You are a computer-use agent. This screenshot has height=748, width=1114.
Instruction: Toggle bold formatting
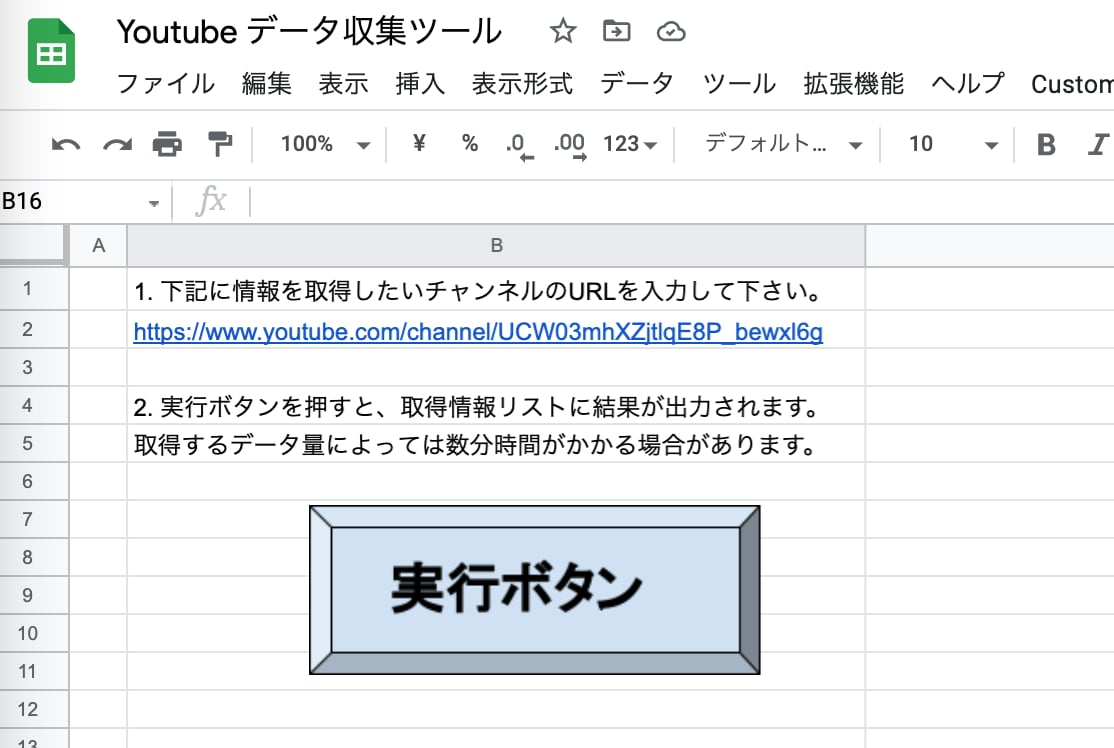point(1046,144)
